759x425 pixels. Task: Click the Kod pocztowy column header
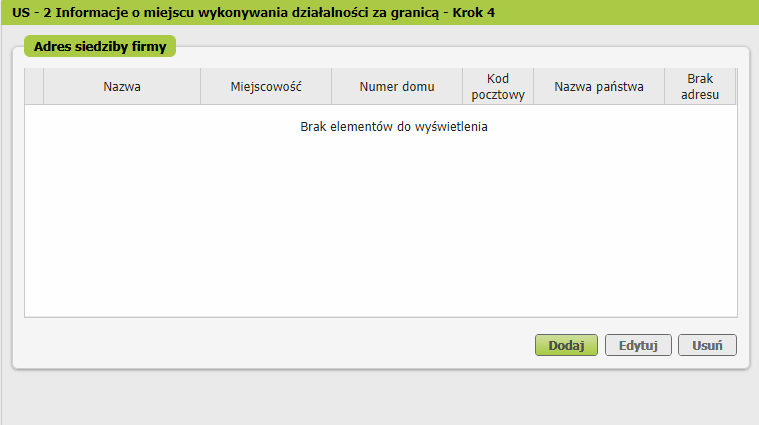click(498, 87)
